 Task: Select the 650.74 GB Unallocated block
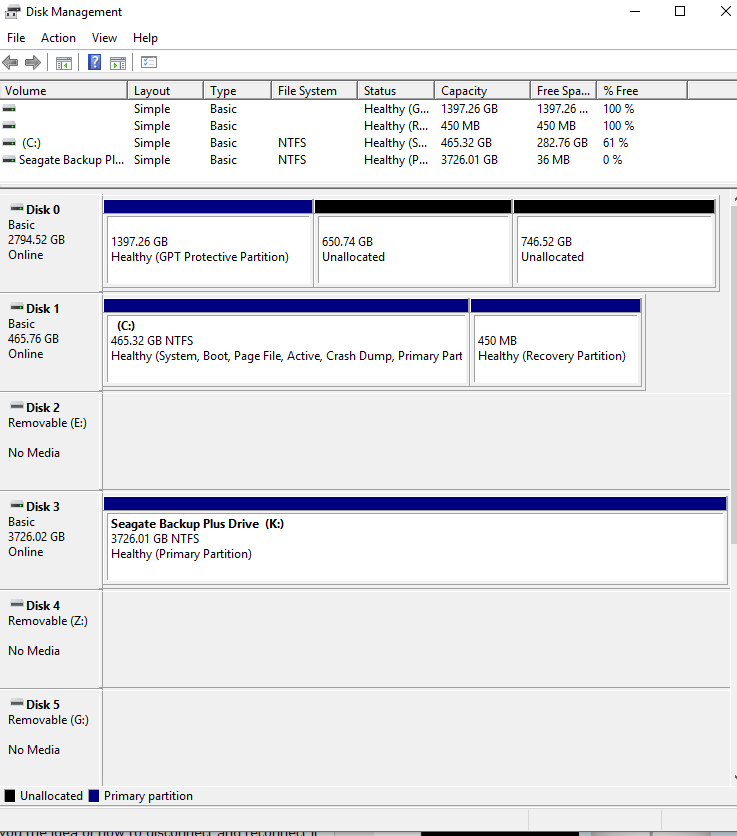[x=413, y=243]
